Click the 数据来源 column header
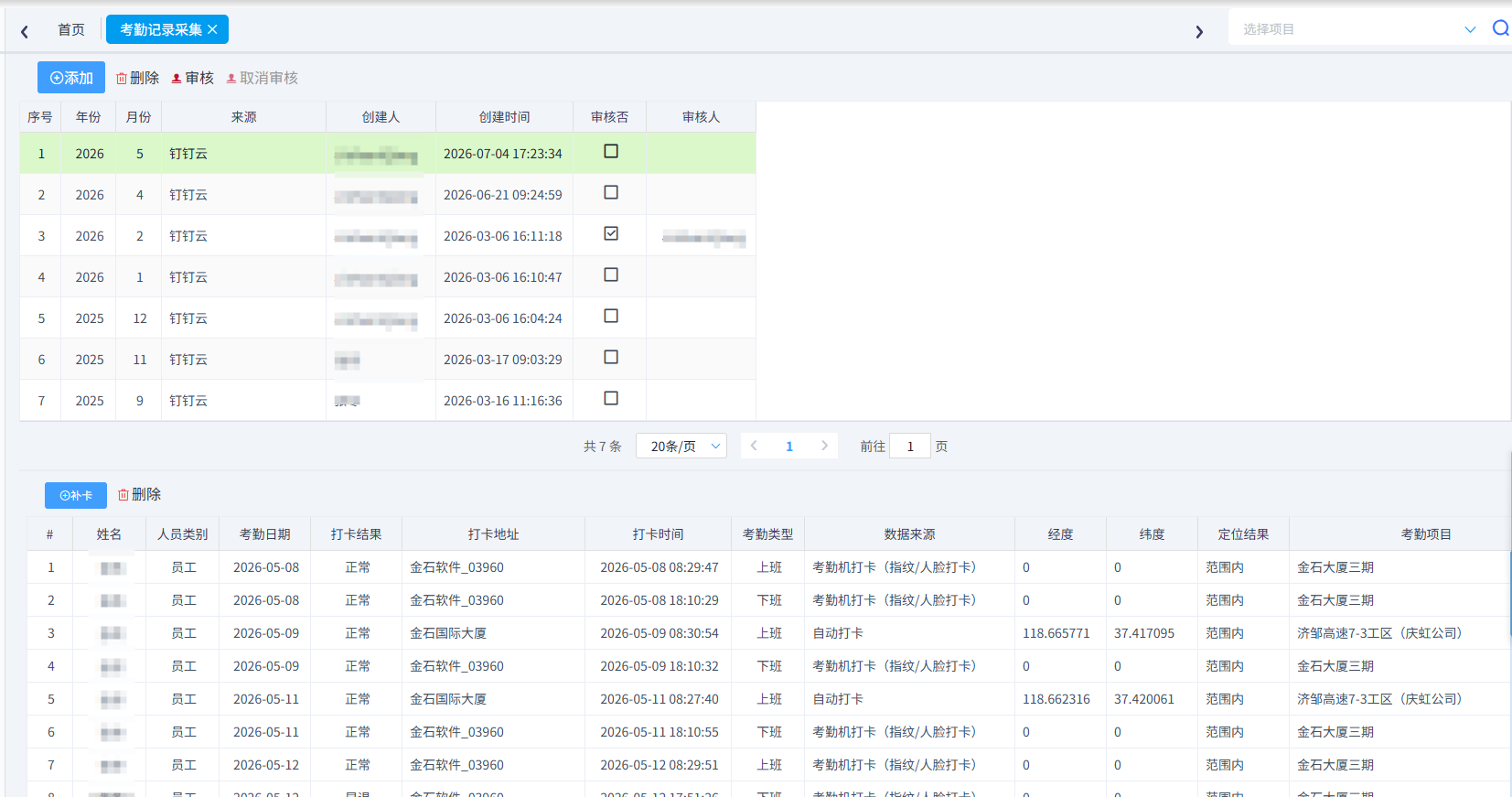This screenshot has height=797, width=1512. click(910, 534)
